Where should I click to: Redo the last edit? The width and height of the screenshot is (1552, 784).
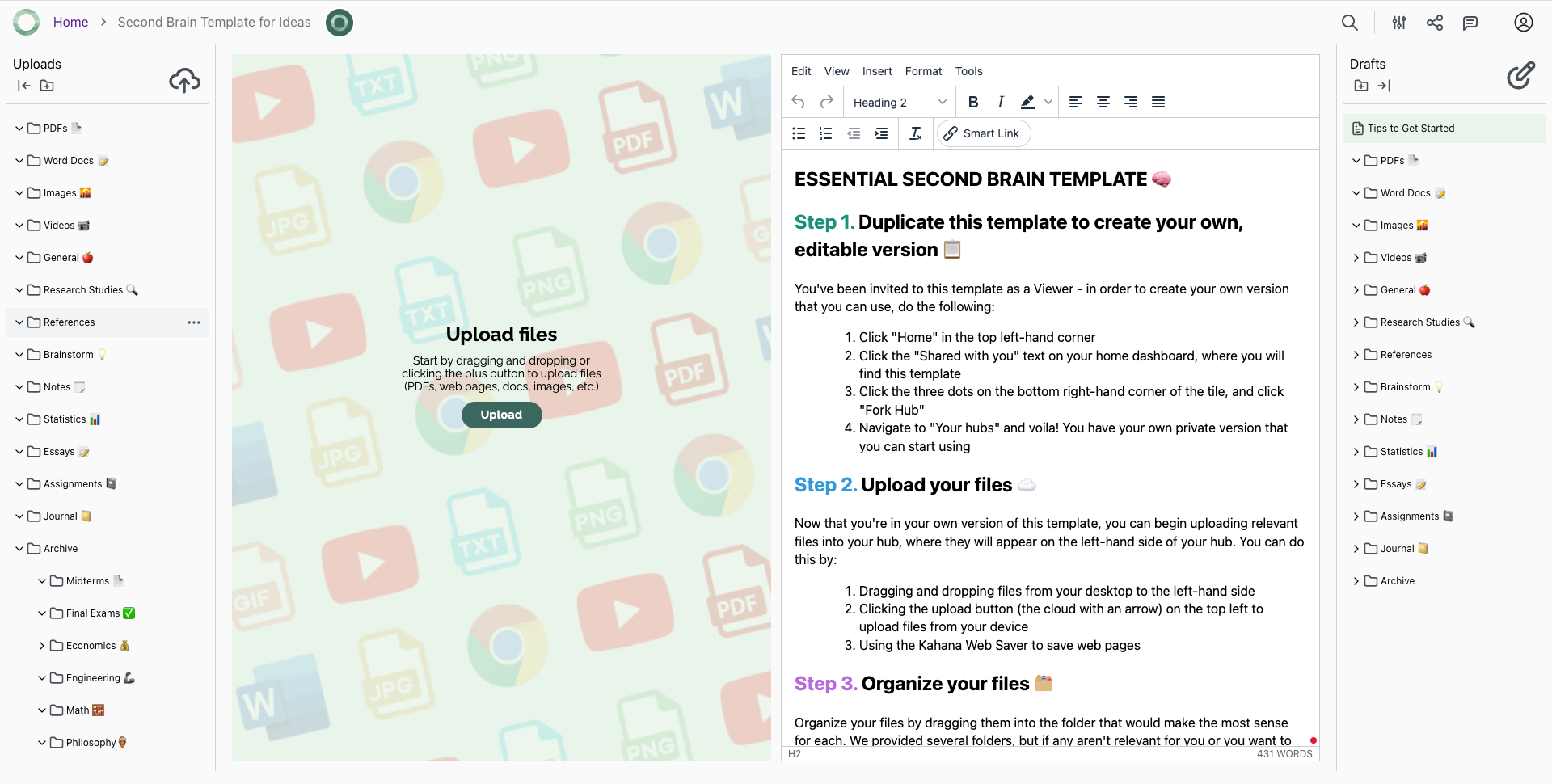click(826, 102)
